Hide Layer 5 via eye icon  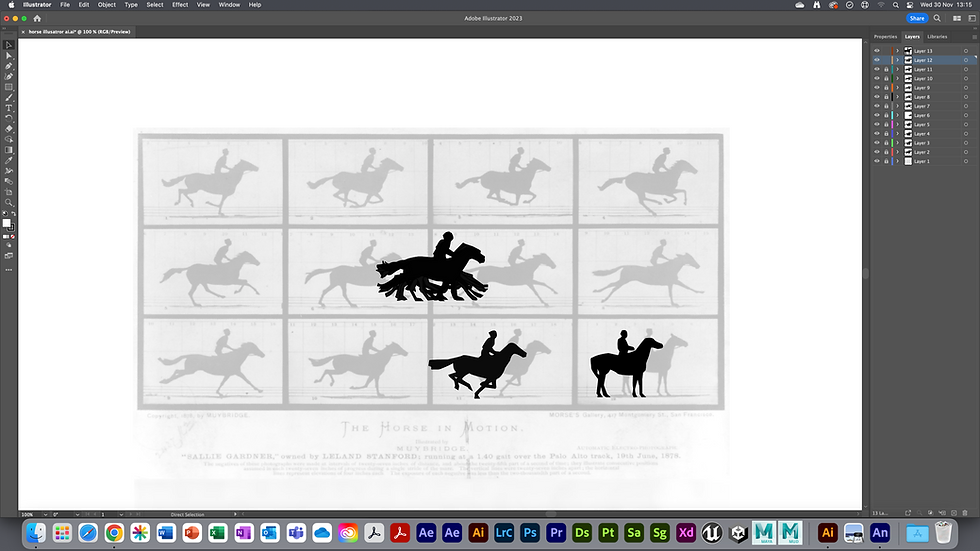pyautogui.click(x=877, y=124)
